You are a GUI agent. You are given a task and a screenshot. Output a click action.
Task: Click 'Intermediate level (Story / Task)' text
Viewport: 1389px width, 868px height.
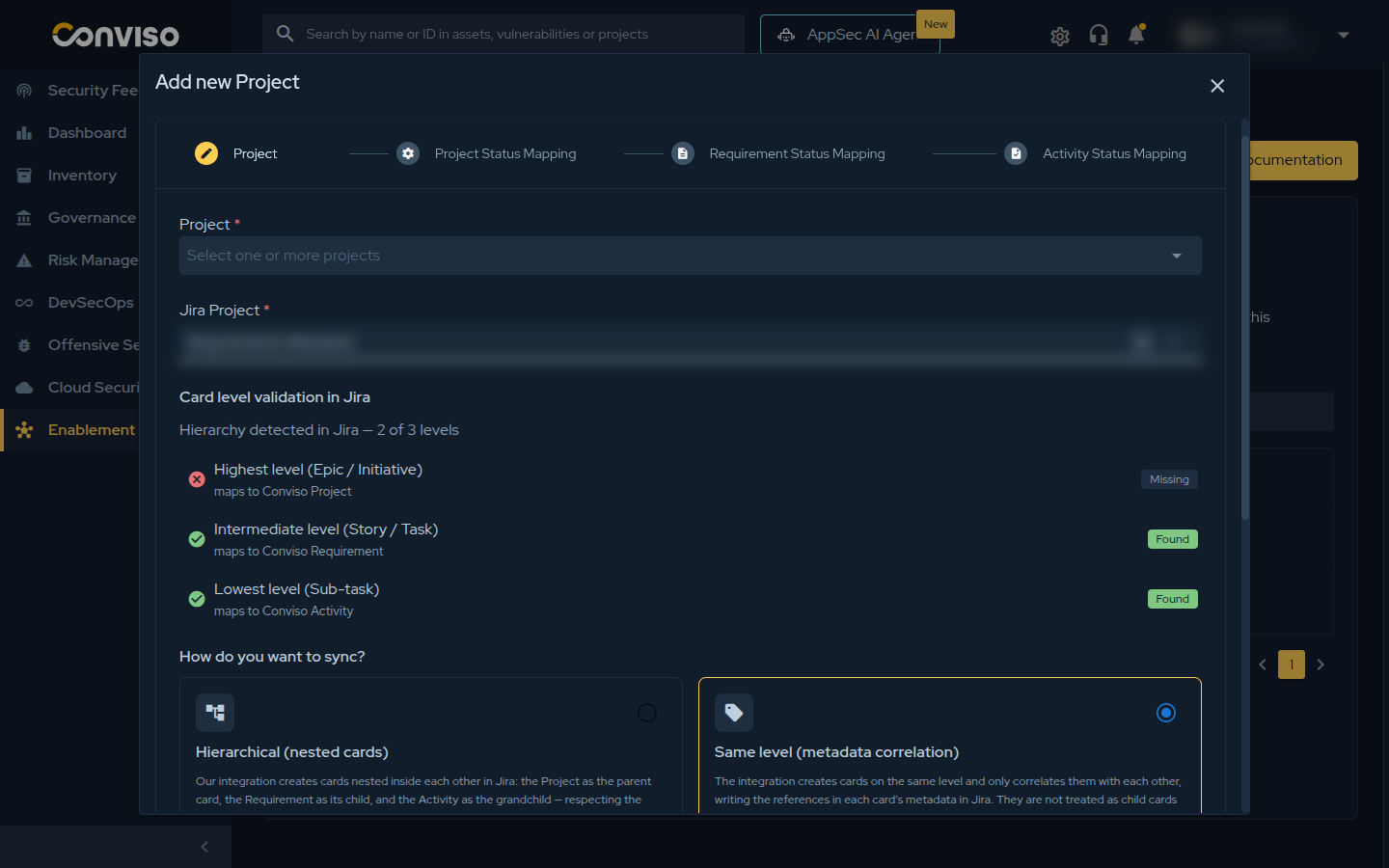pyautogui.click(x=326, y=529)
